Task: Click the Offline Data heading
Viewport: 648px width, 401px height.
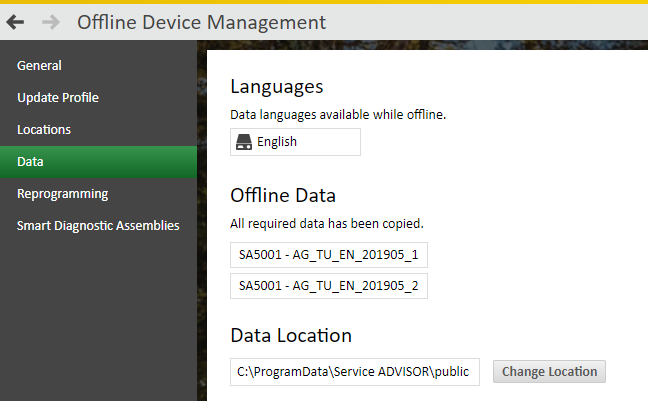Action: [283, 196]
